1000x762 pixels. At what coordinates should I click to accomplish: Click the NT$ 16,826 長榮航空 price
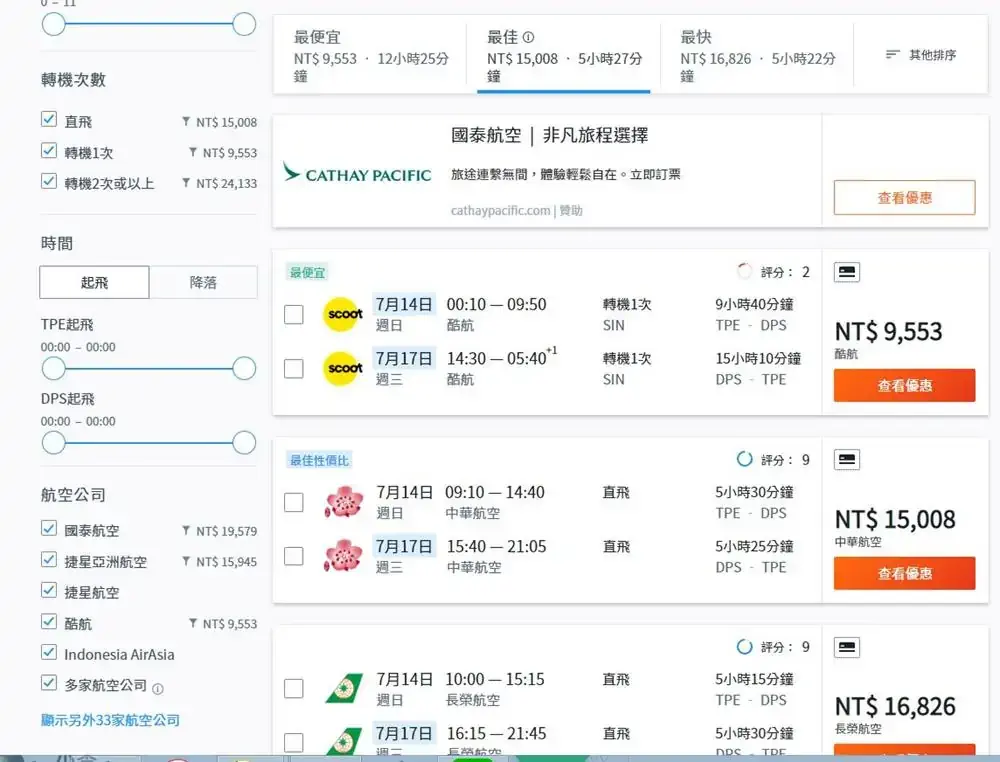coord(895,706)
